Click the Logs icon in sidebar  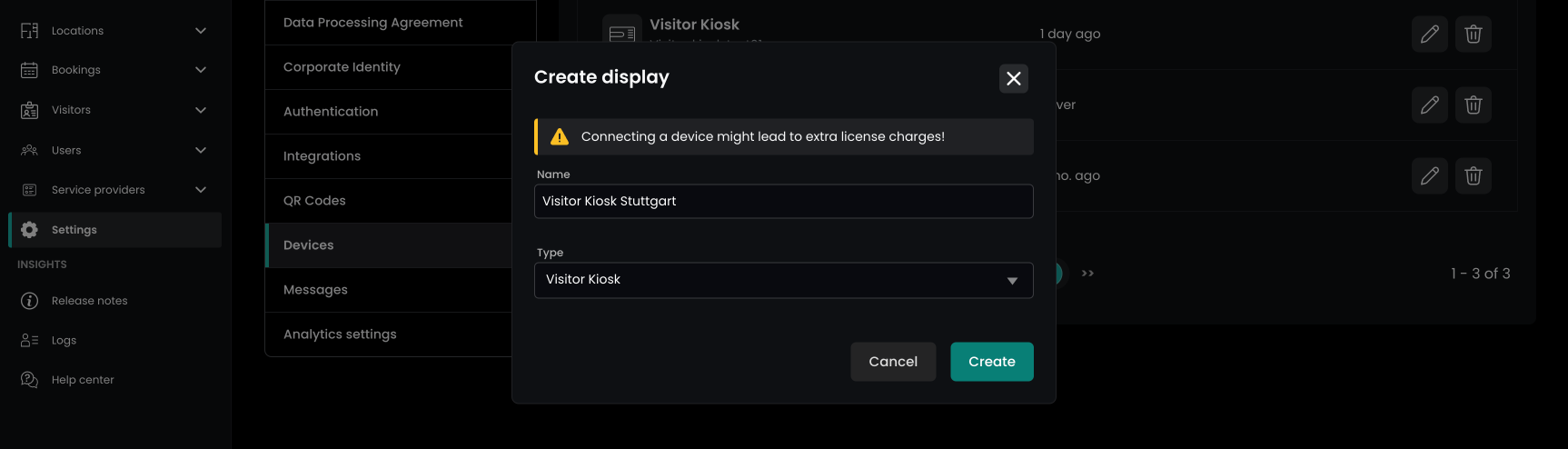(x=29, y=340)
